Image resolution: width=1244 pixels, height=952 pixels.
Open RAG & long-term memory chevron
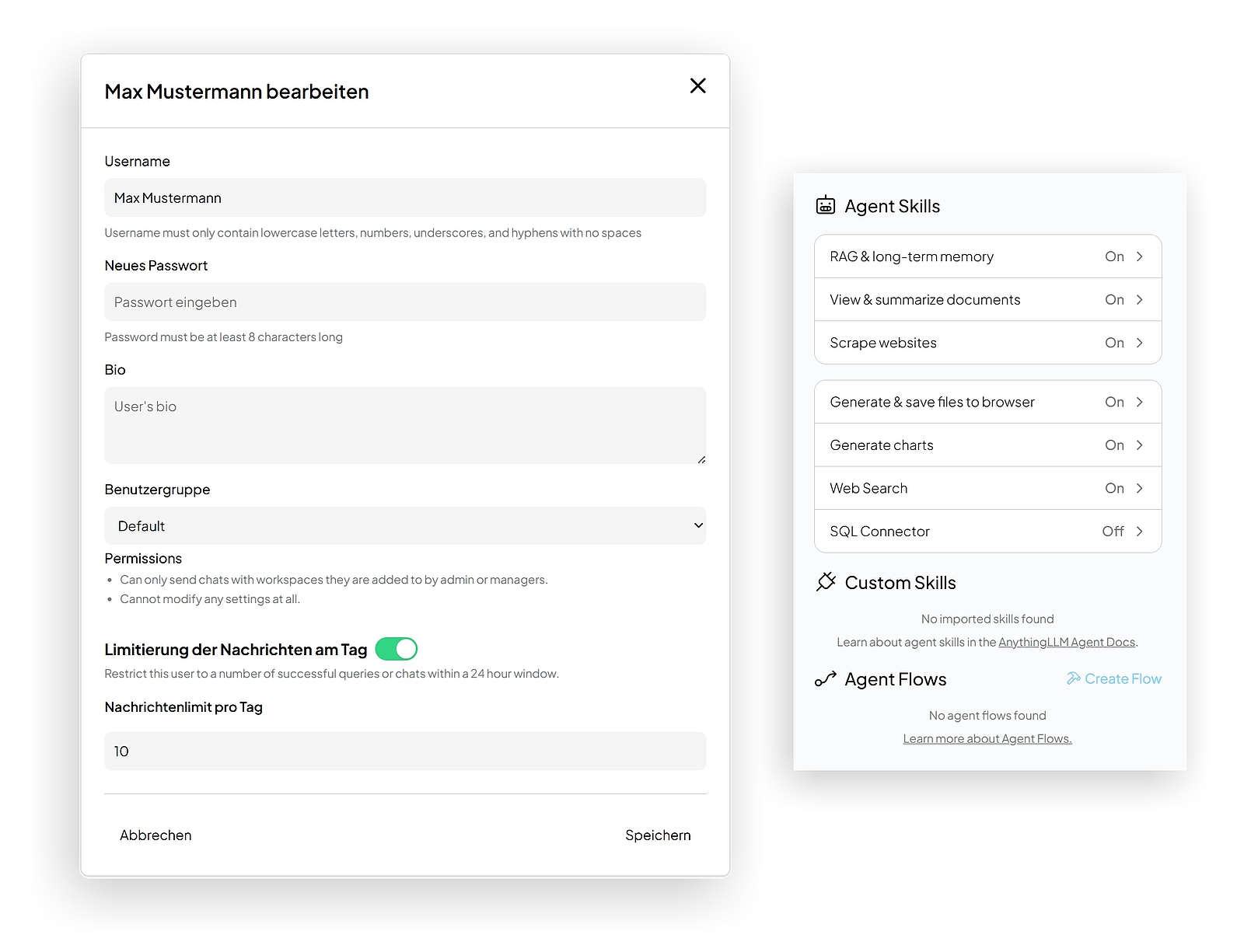(x=1139, y=256)
